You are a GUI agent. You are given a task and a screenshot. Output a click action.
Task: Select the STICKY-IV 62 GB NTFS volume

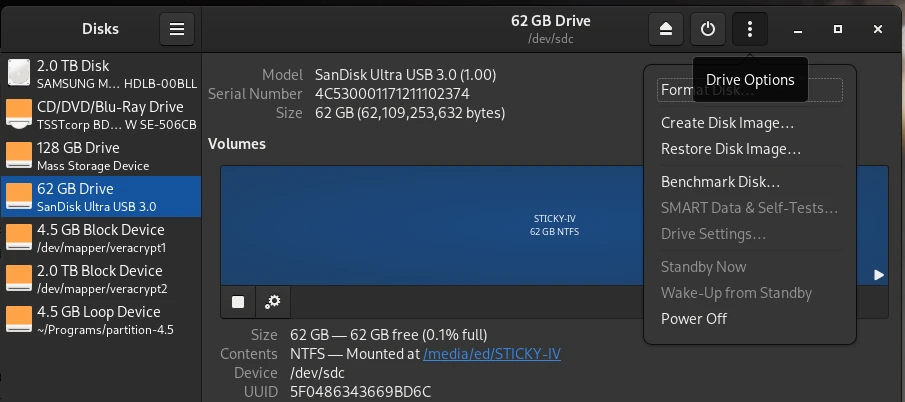[x=554, y=225]
